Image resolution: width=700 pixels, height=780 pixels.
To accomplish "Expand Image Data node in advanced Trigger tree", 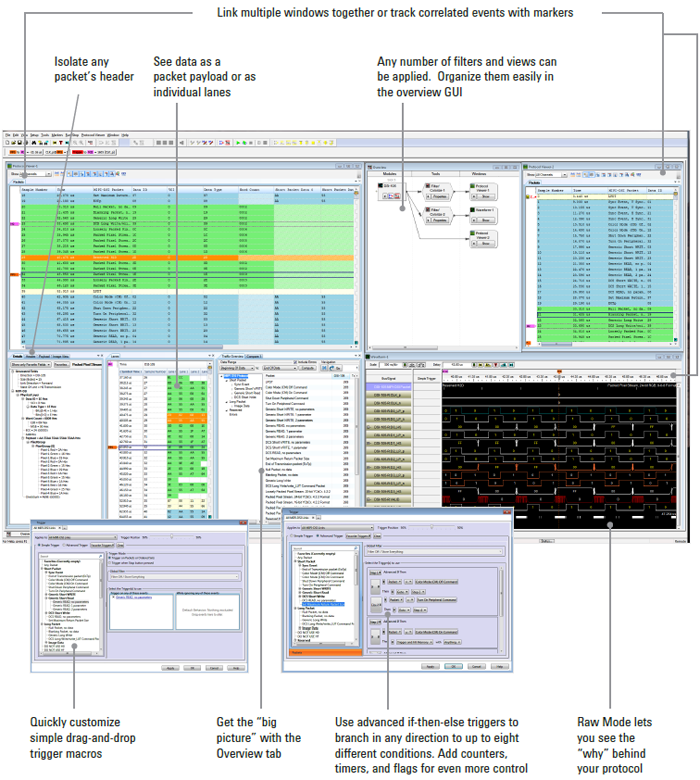I will pyautogui.click(x=300, y=628).
